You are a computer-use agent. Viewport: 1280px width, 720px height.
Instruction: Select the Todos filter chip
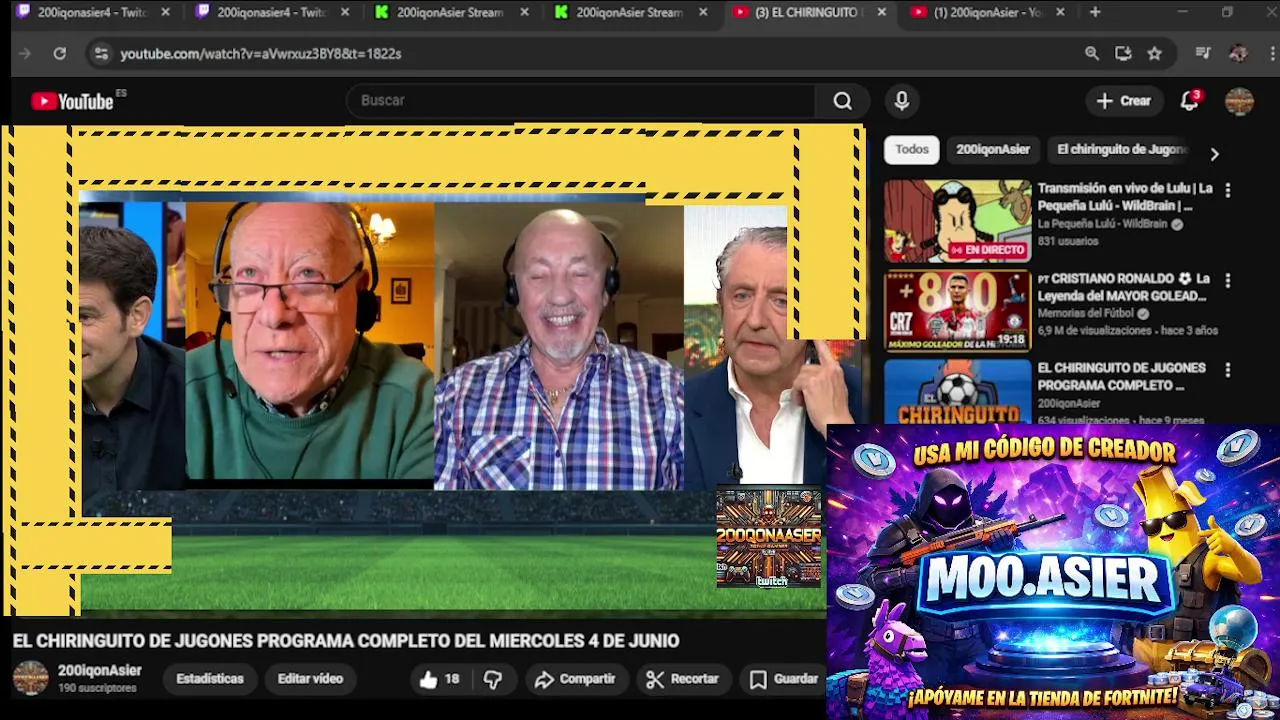tap(912, 150)
